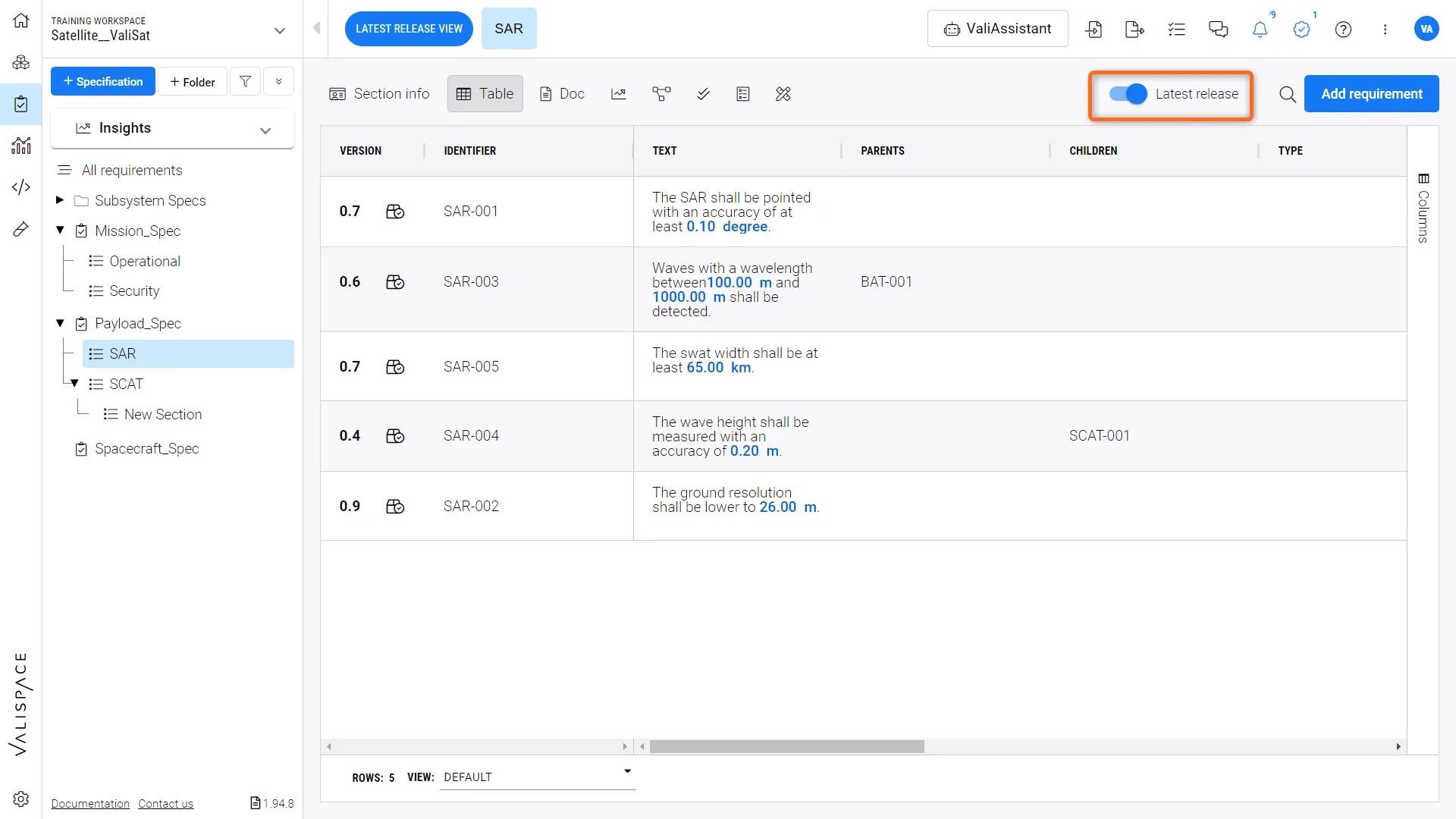Click the import file icon in top bar

coord(1094,30)
